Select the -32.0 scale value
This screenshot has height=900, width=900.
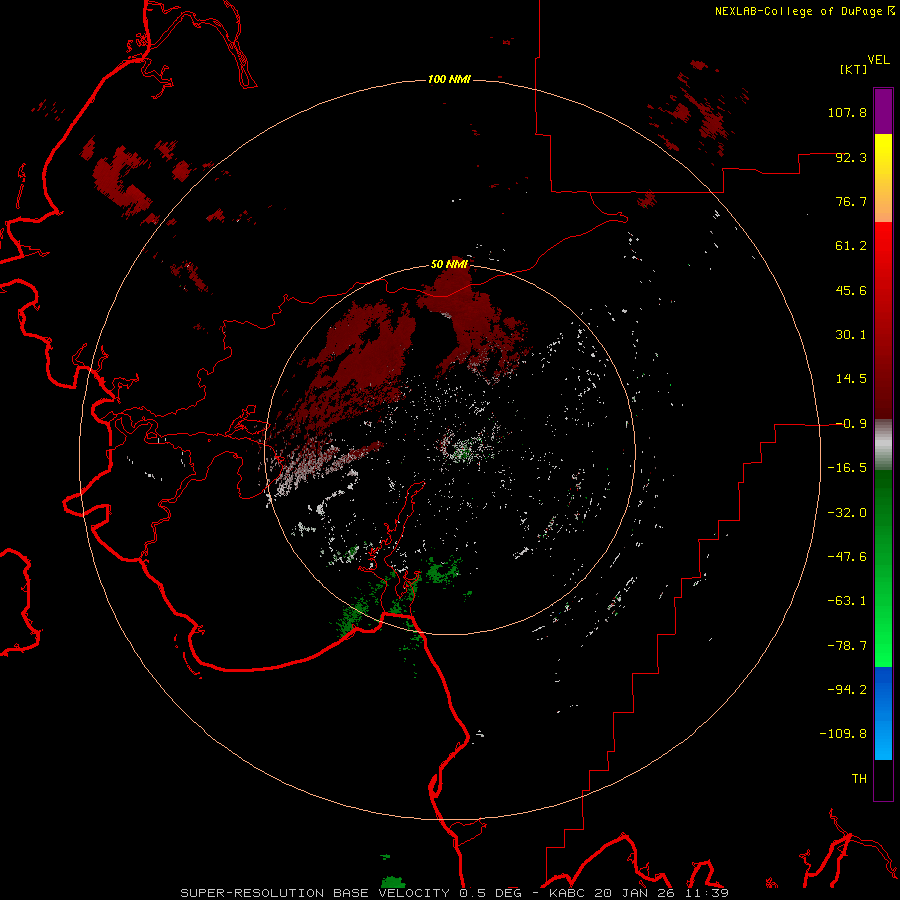point(847,513)
